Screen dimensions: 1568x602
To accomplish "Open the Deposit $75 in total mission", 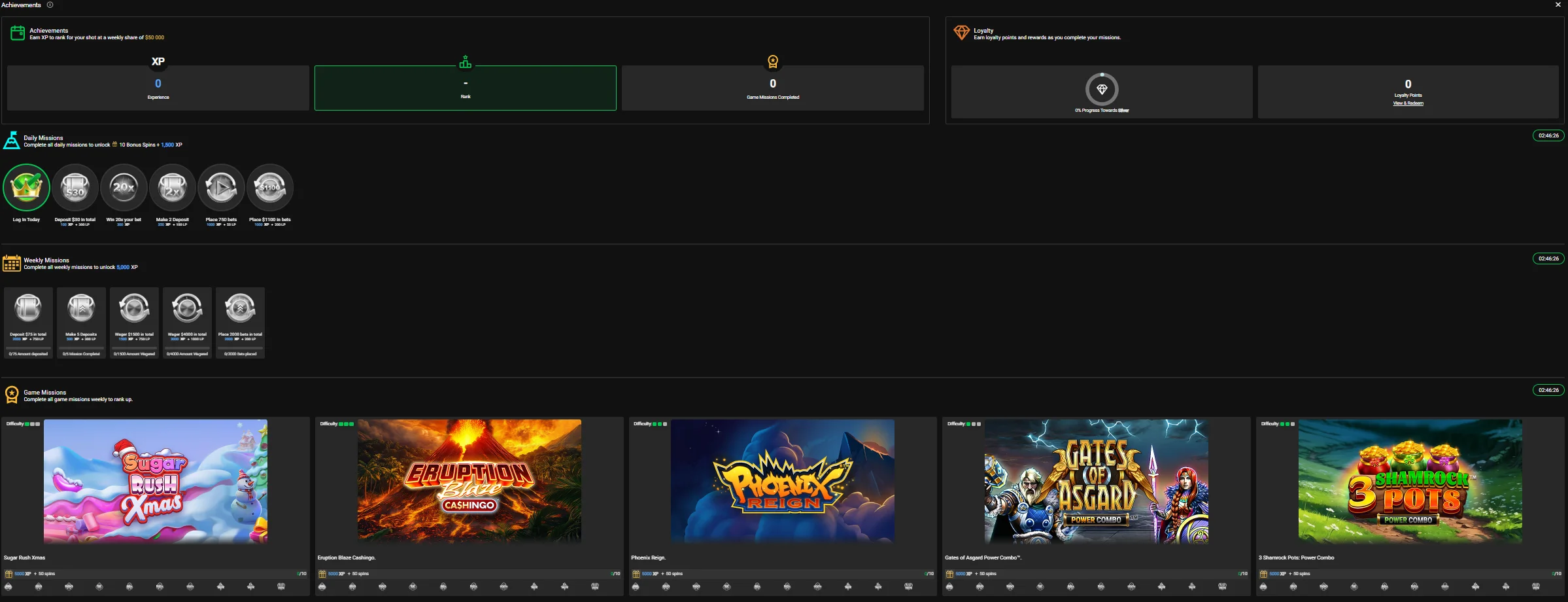I will click(x=28, y=323).
